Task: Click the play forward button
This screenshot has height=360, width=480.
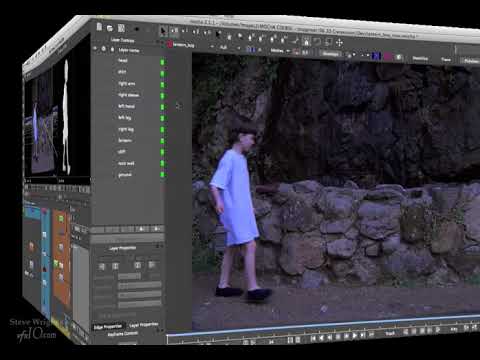Action: 354,336
